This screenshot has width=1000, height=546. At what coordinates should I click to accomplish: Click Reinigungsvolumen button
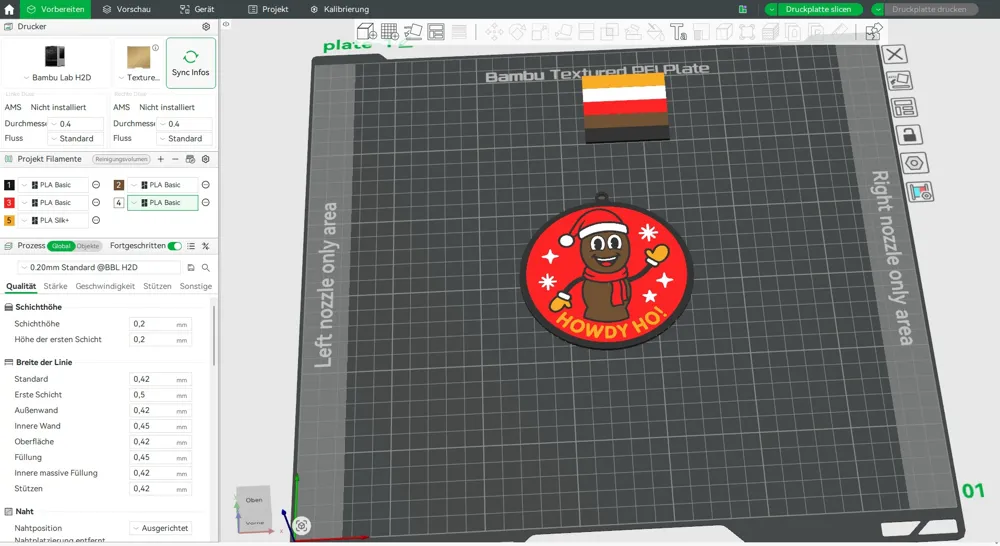coord(121,159)
